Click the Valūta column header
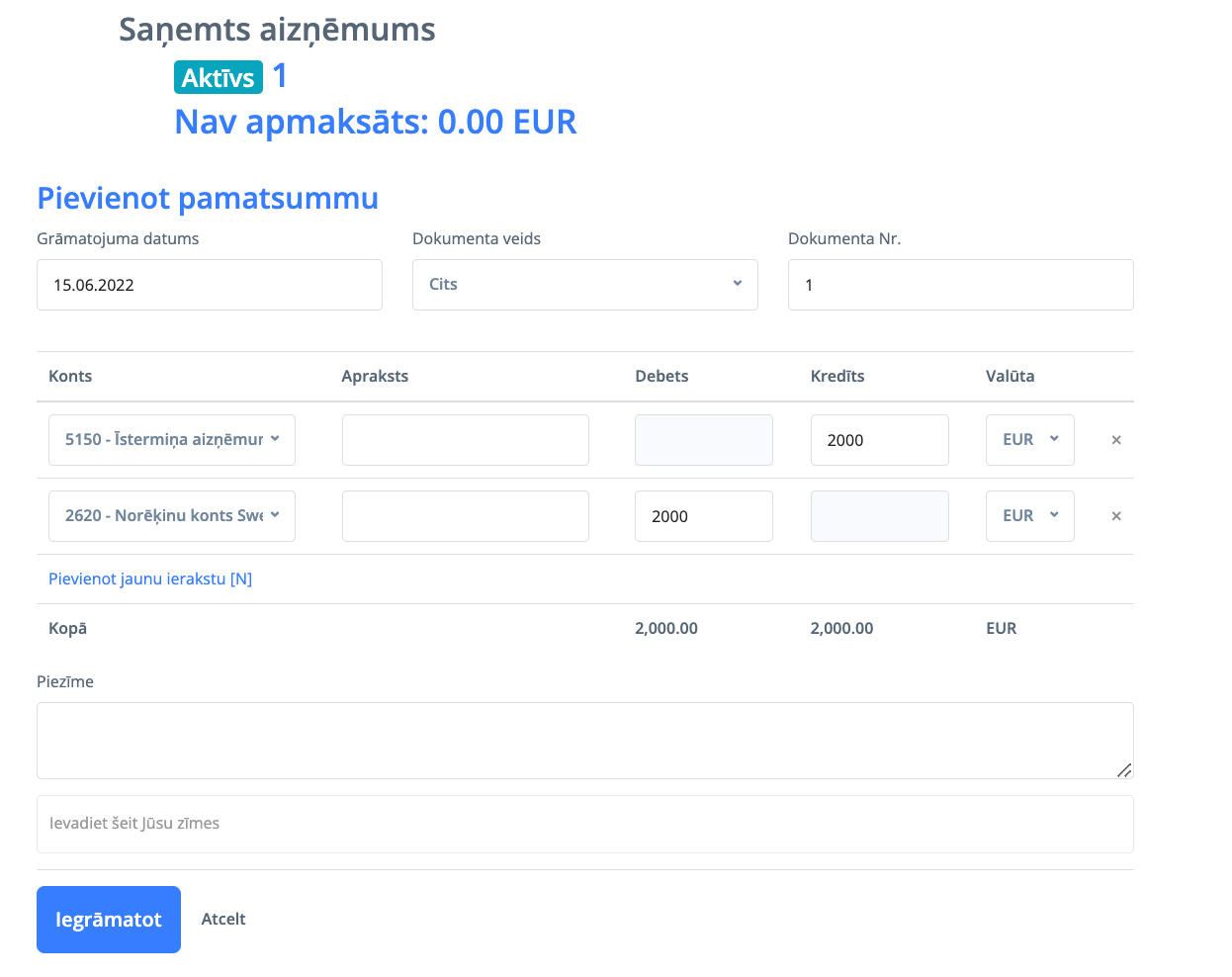1232x977 pixels. point(1011,376)
